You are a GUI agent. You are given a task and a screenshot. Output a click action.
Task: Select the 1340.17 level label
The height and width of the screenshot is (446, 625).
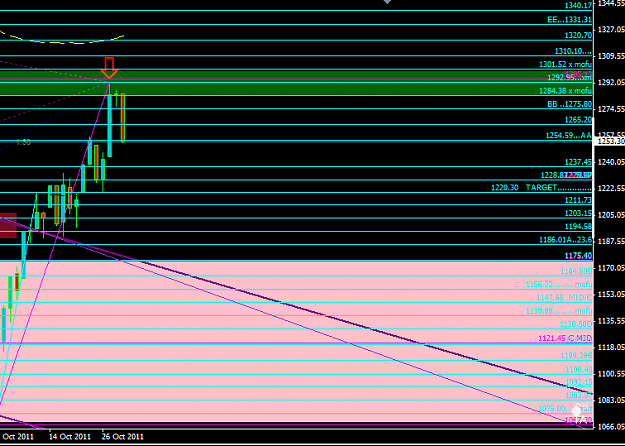point(578,6)
